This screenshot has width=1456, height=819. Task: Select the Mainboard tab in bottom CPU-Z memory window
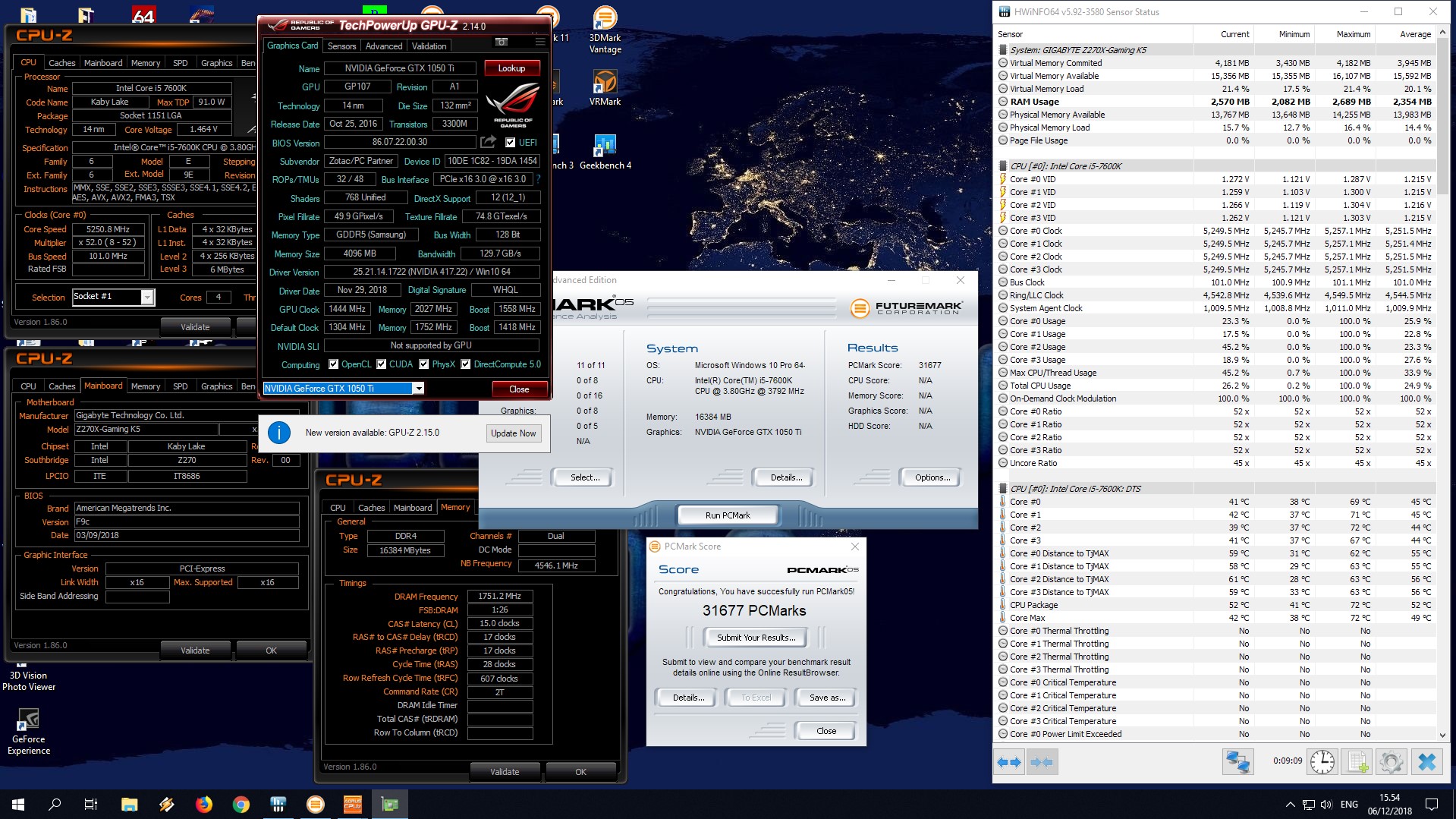click(413, 508)
